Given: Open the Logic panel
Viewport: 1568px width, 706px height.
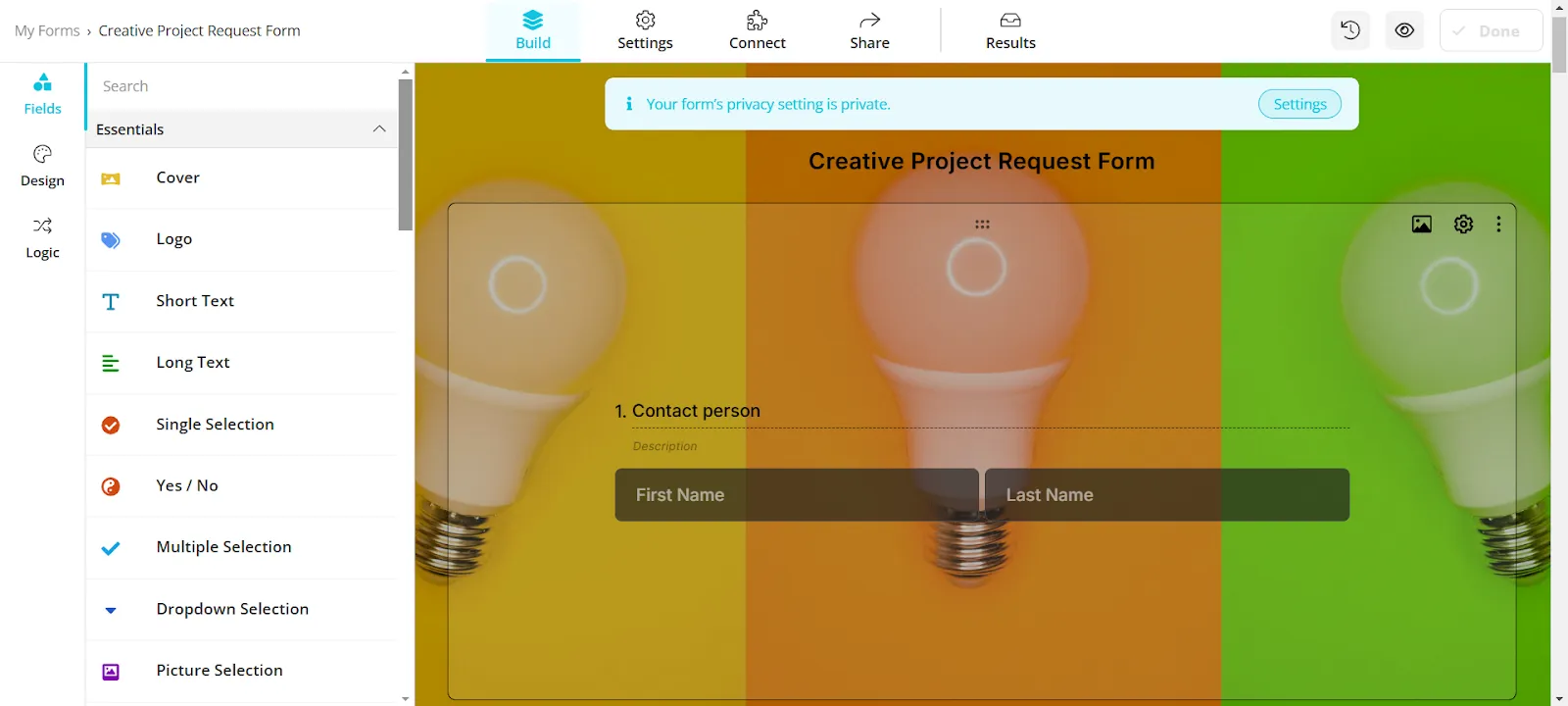Looking at the screenshot, I should [x=42, y=238].
